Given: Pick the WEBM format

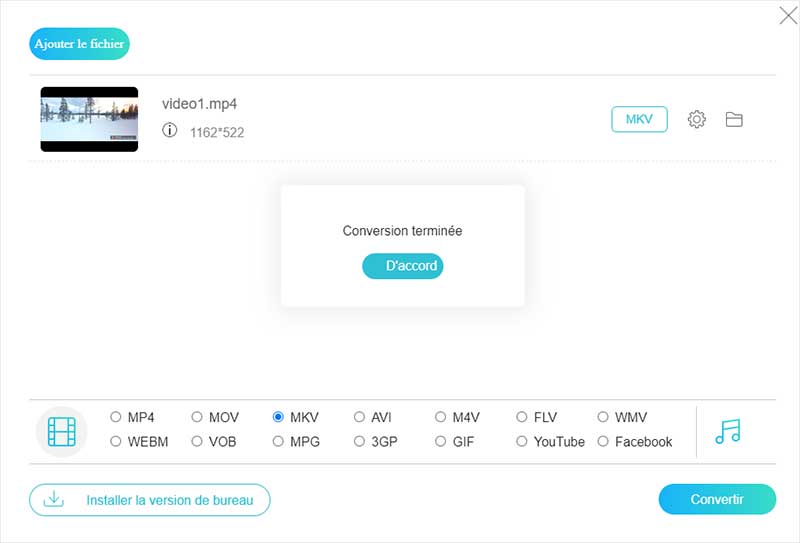Looking at the screenshot, I should click(x=116, y=441).
